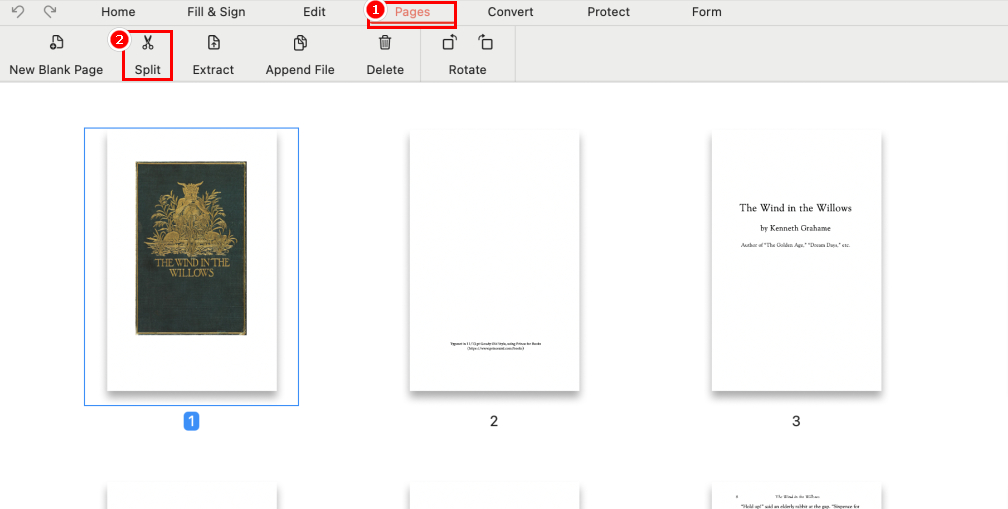
Task: Click the redo arrow icon
Action: 50,12
